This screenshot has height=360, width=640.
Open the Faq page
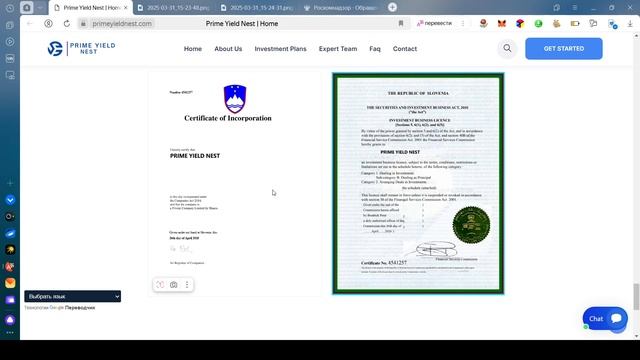click(x=375, y=49)
